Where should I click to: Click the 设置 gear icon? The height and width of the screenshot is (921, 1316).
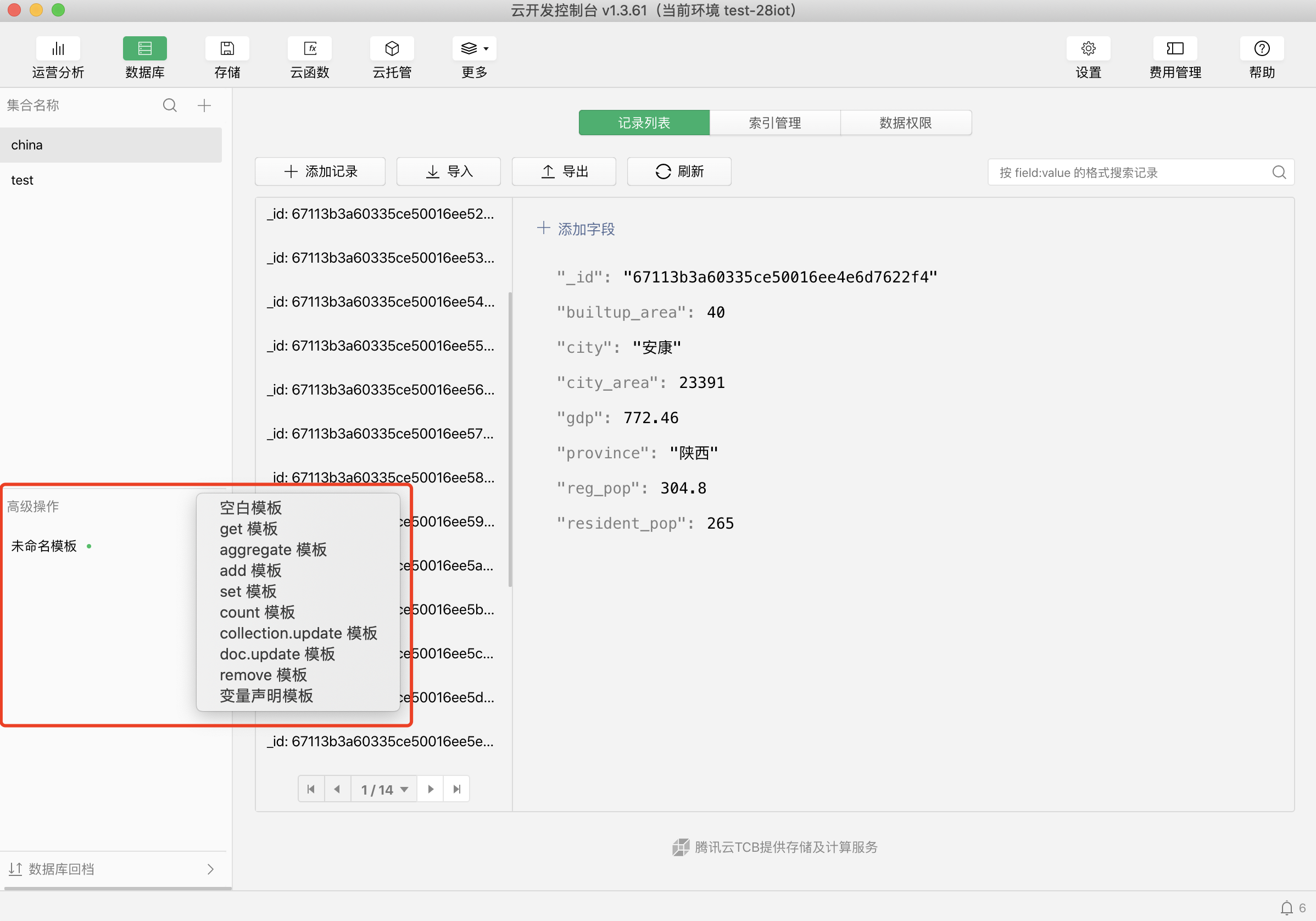pyautogui.click(x=1088, y=49)
